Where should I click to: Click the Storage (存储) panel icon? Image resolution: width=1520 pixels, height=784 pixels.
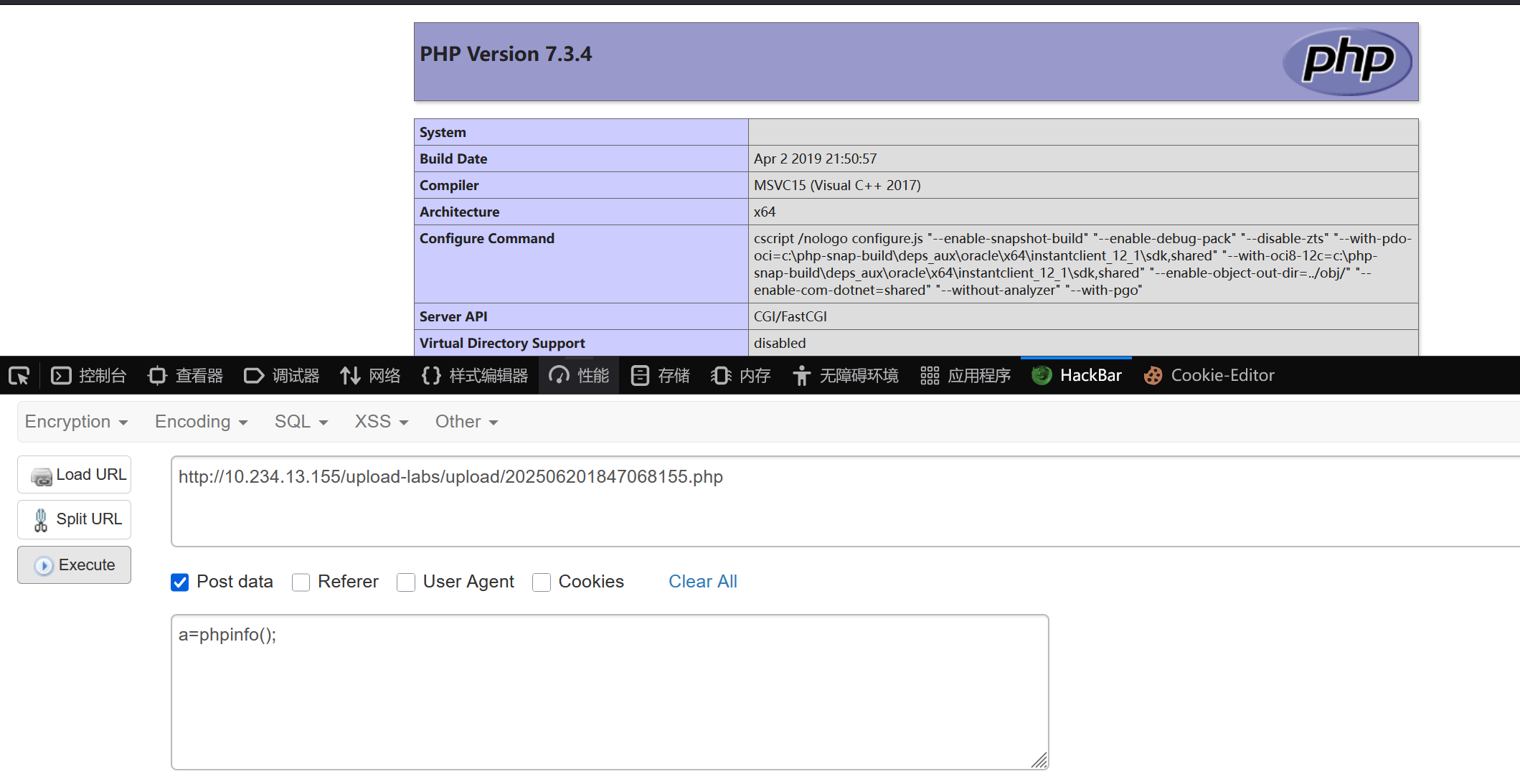point(640,376)
